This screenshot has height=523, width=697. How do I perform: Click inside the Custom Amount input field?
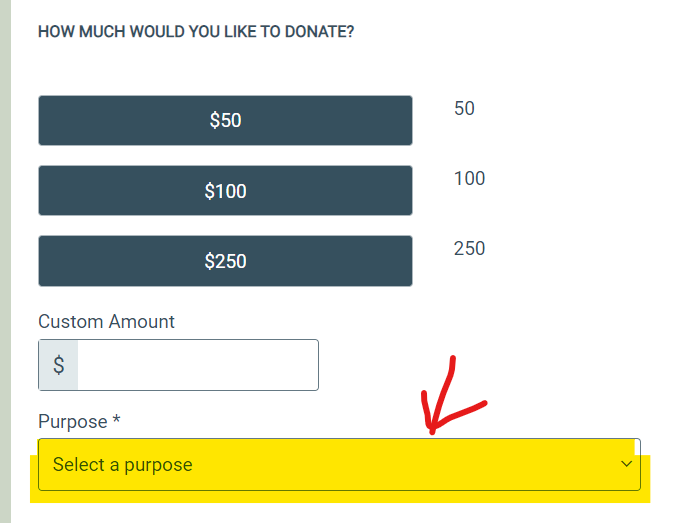point(197,365)
